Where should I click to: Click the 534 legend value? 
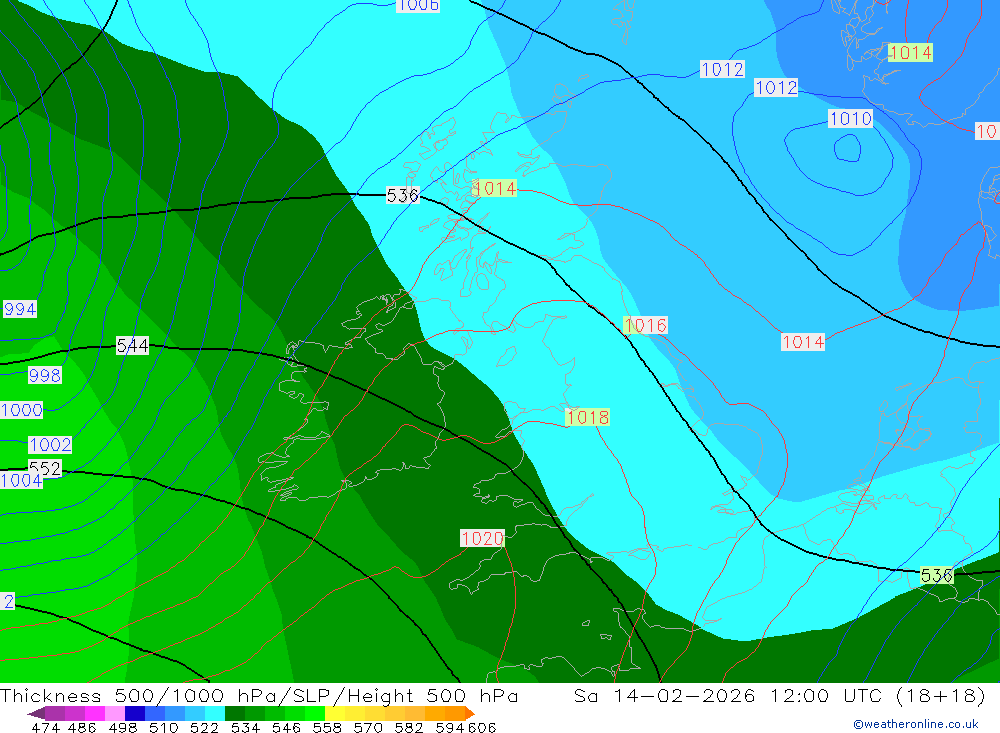[245, 727]
